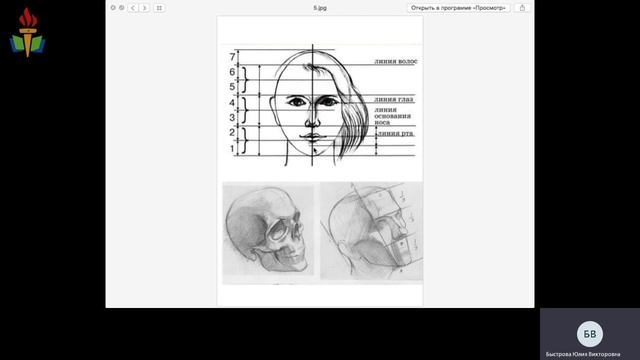Close the Quick Look preview window
The image size is (640, 360).
(x=113, y=8)
